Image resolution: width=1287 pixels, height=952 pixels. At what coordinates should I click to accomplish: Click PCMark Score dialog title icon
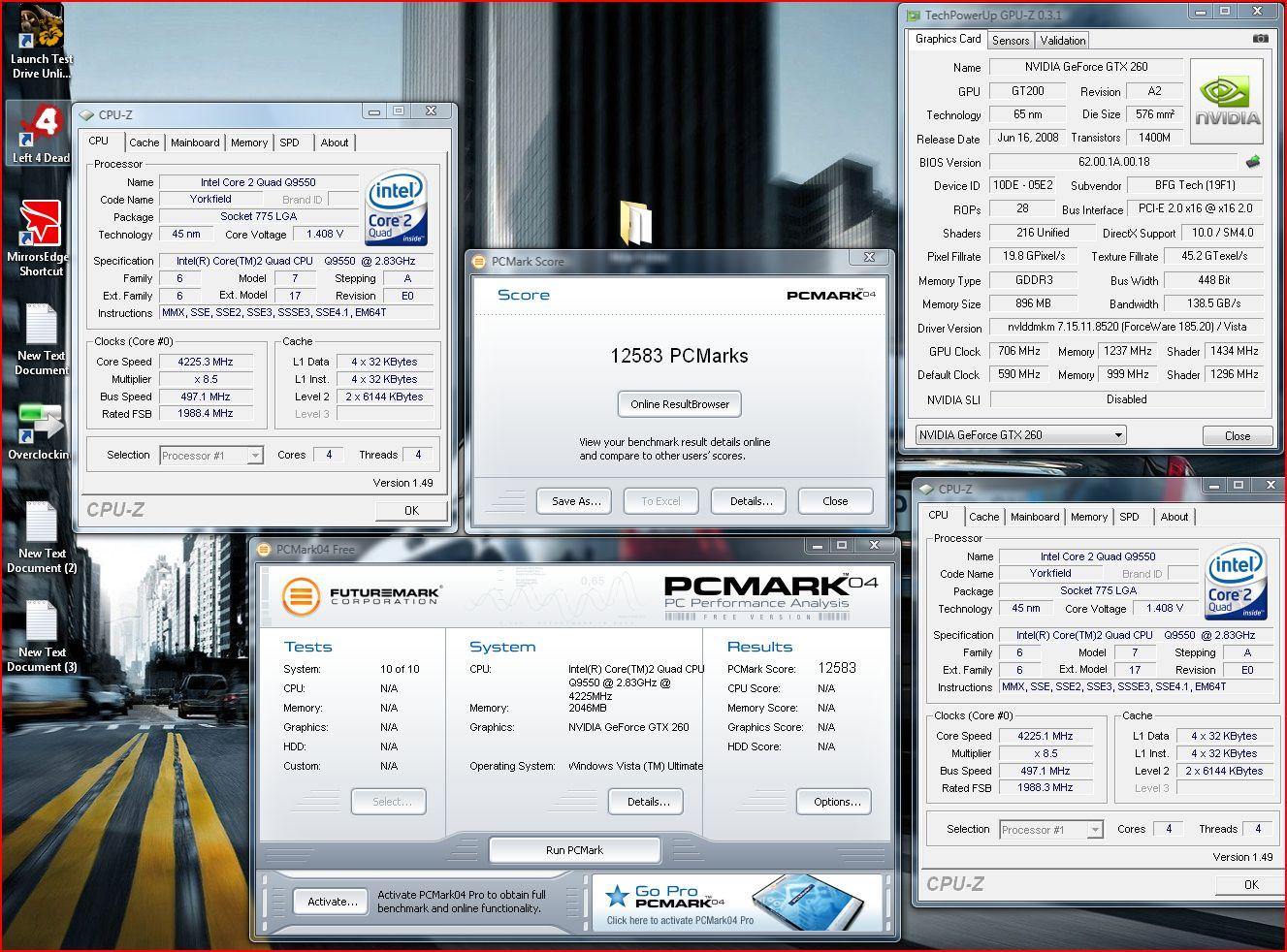coord(478,261)
